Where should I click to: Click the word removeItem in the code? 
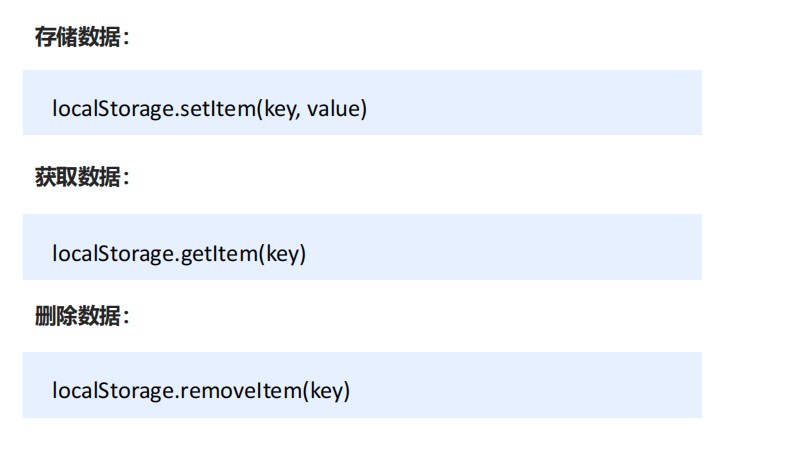tap(240, 390)
